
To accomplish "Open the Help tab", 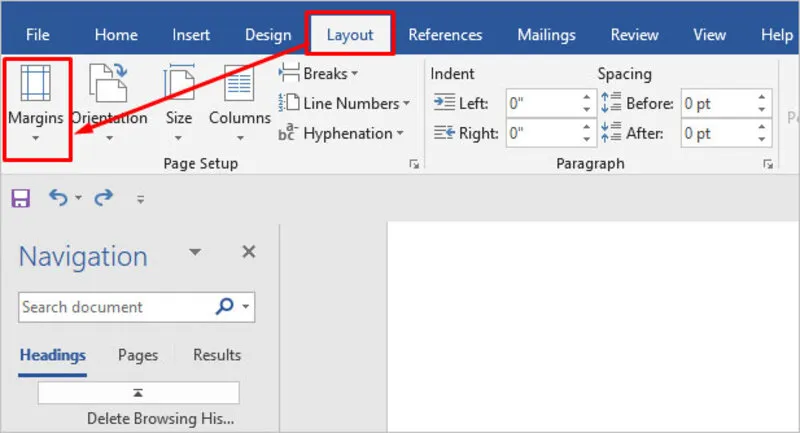I will coord(777,35).
